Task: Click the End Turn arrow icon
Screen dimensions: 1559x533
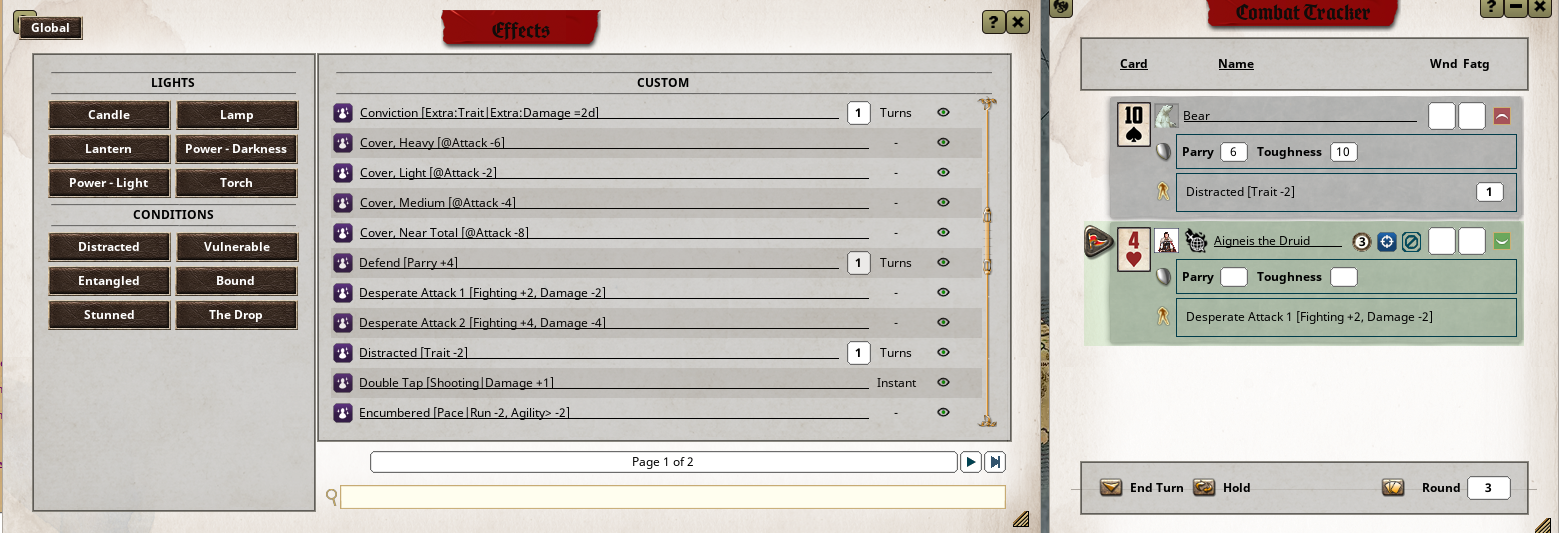Action: tap(1111, 488)
